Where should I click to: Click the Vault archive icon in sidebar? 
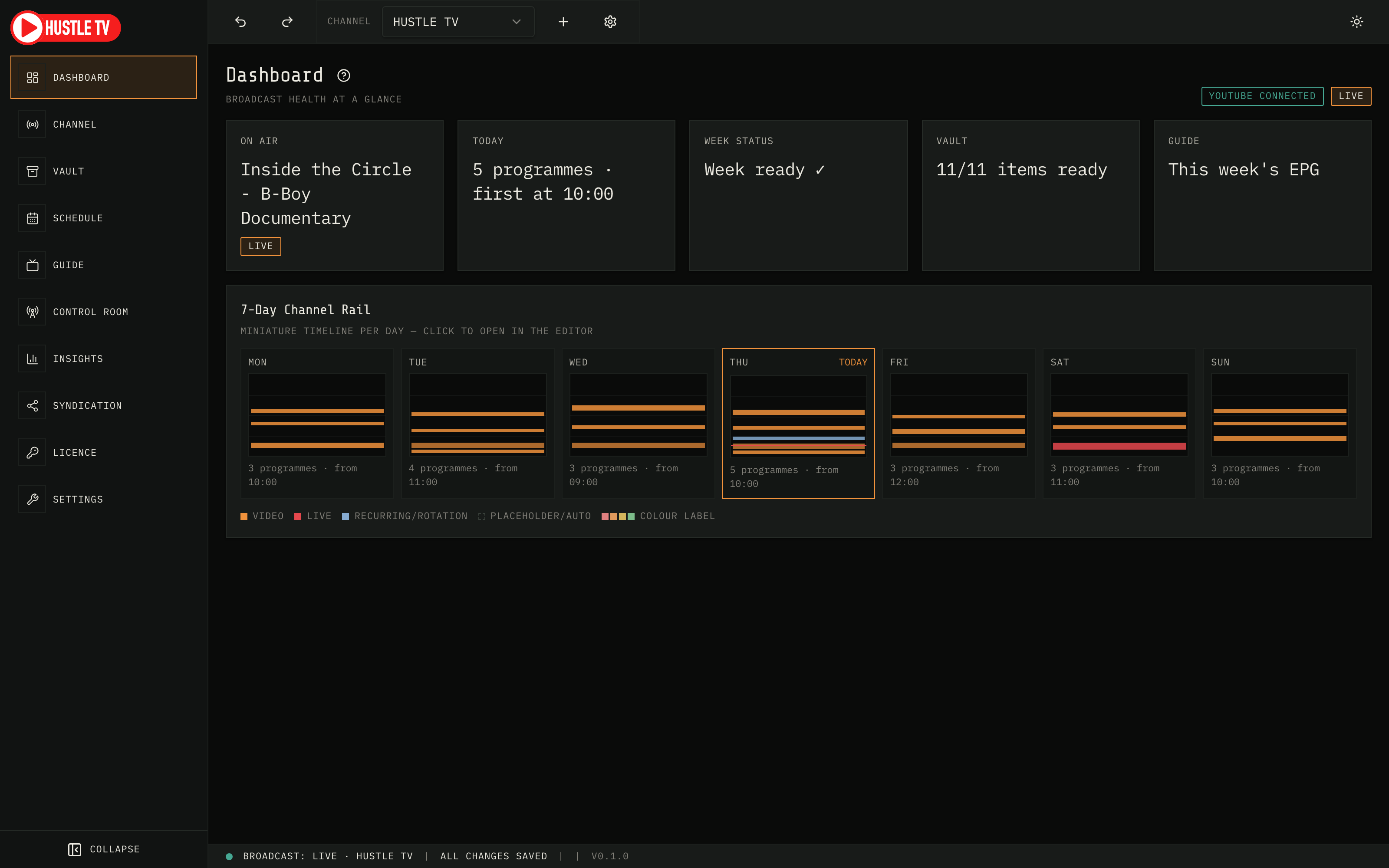tap(32, 171)
